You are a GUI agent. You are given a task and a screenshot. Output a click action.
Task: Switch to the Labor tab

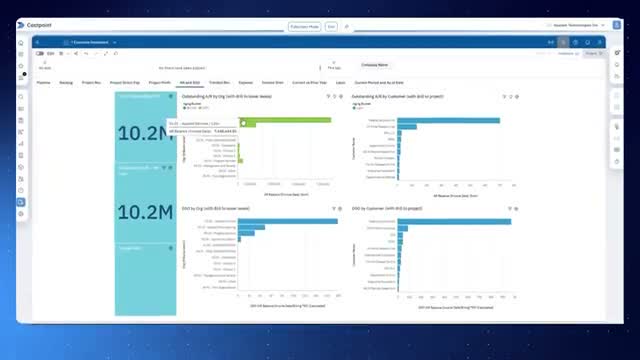pos(340,82)
